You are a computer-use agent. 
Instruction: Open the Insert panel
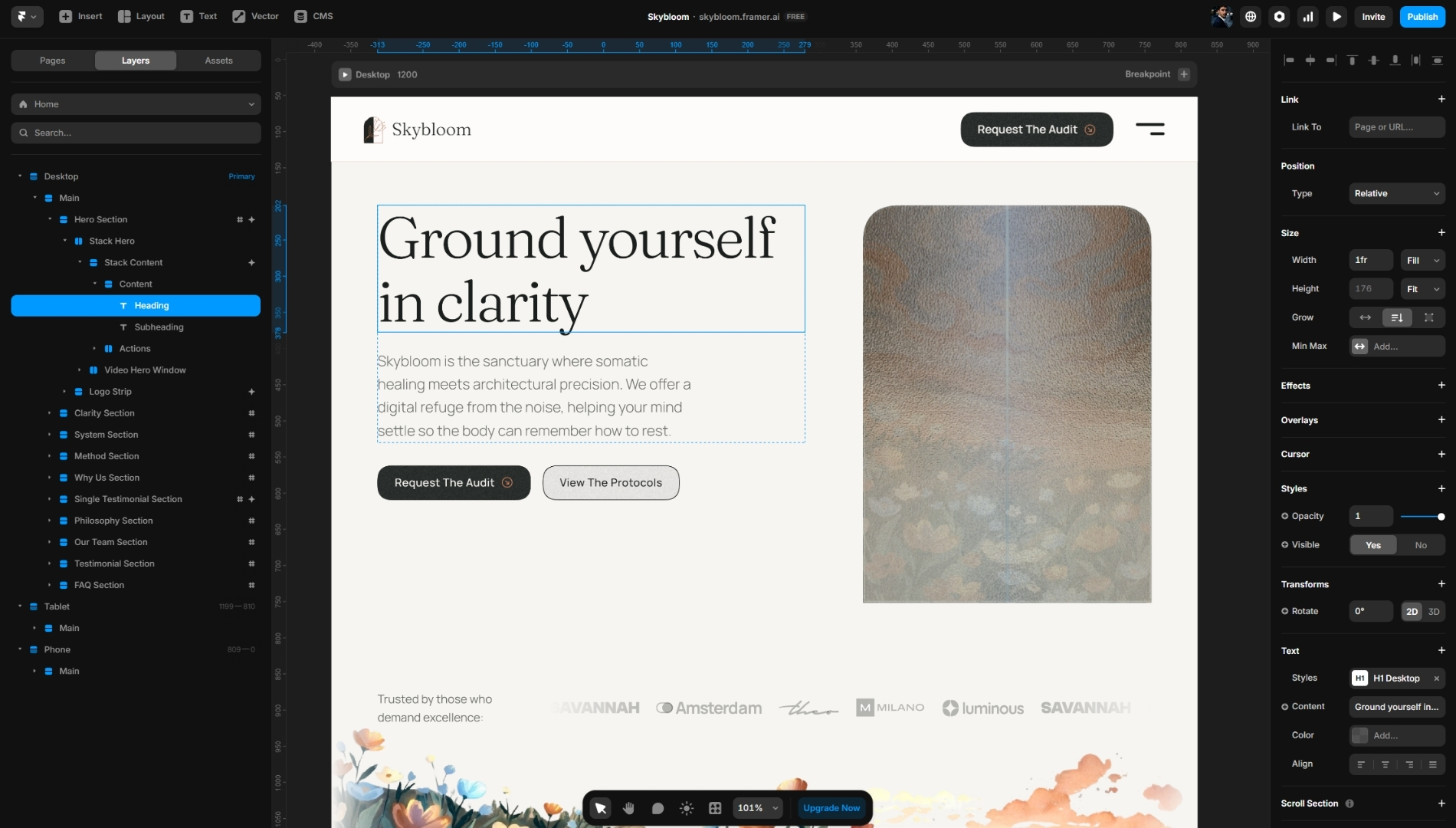pyautogui.click(x=81, y=16)
